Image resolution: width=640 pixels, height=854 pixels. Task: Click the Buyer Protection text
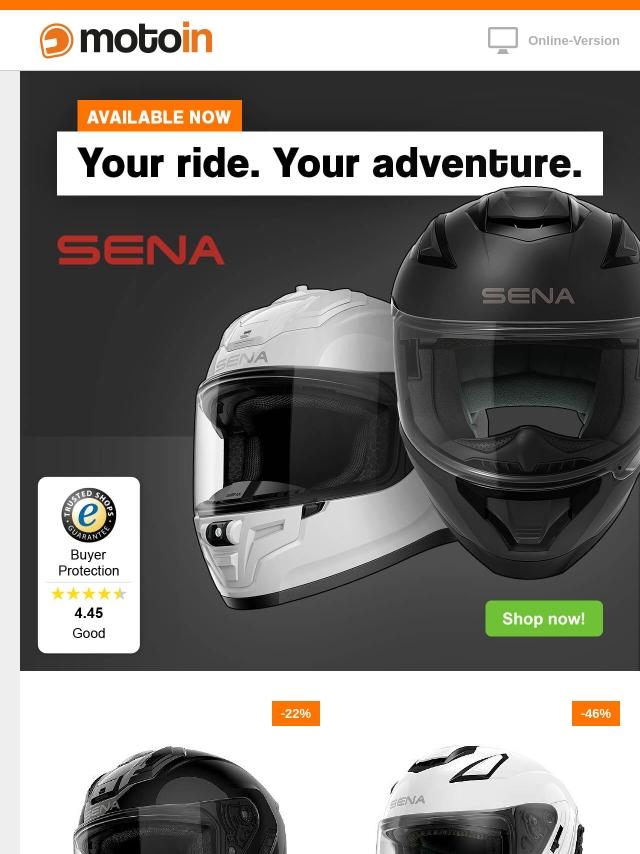tap(89, 563)
